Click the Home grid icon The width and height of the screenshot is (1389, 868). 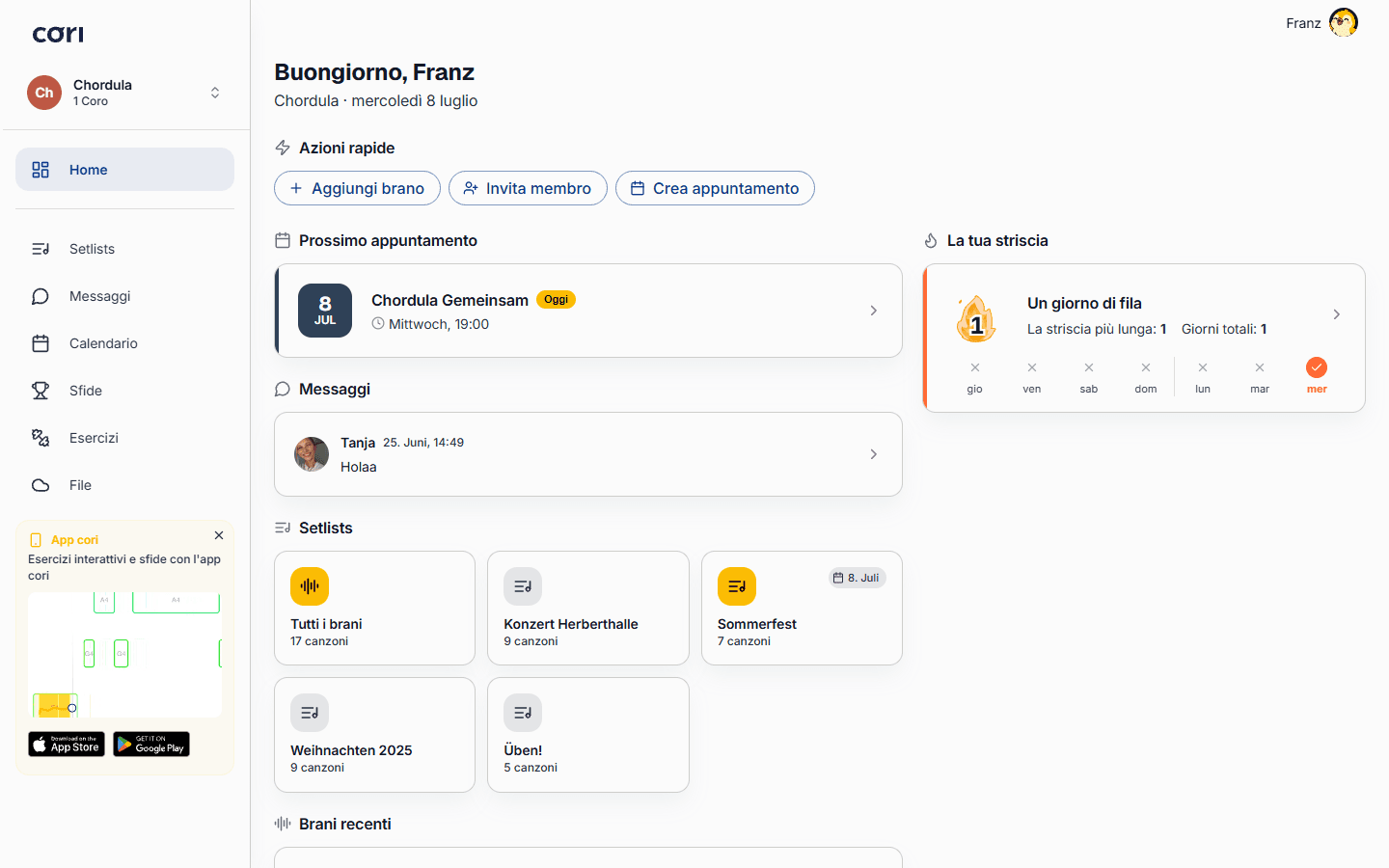pos(41,170)
